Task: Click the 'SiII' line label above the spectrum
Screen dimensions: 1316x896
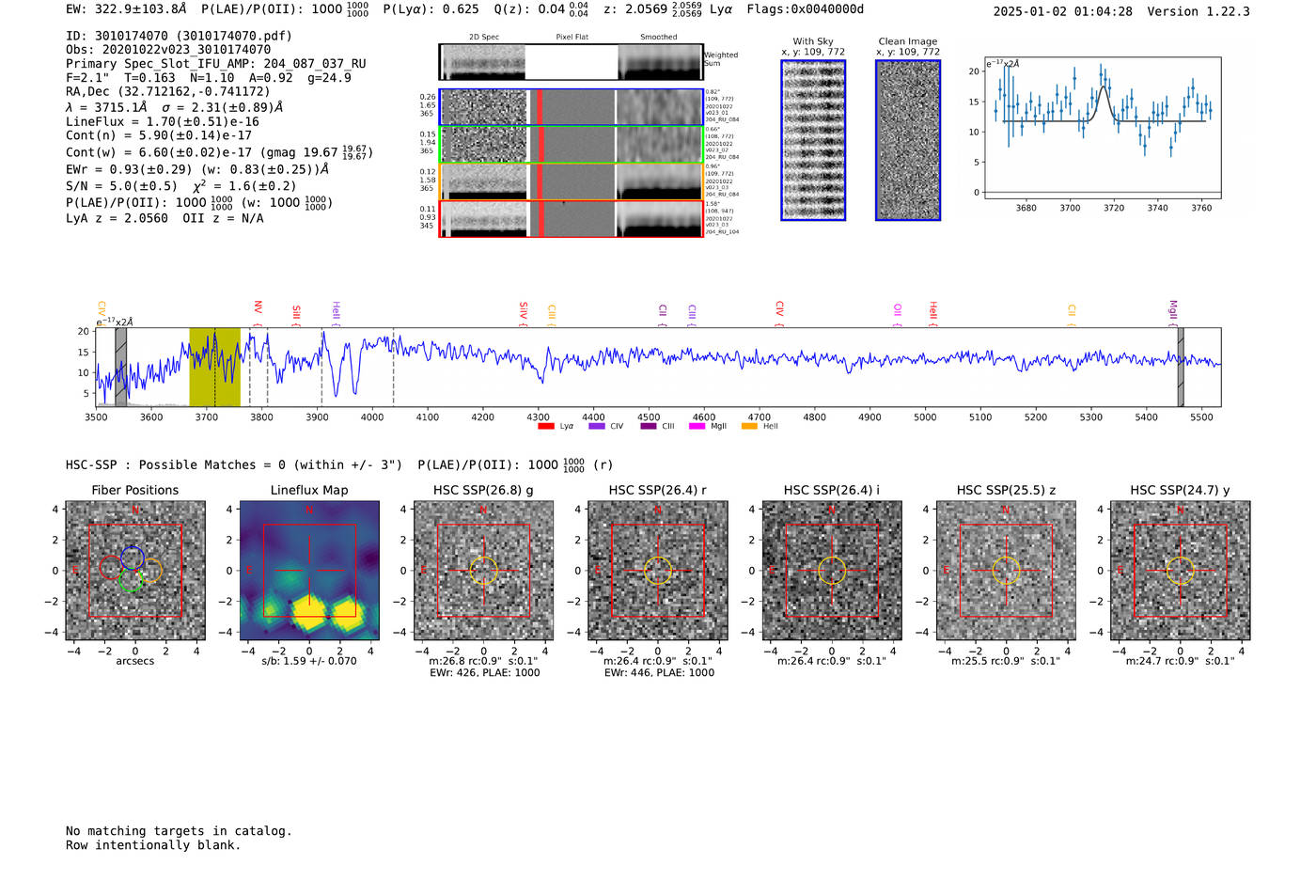Action: [x=296, y=313]
